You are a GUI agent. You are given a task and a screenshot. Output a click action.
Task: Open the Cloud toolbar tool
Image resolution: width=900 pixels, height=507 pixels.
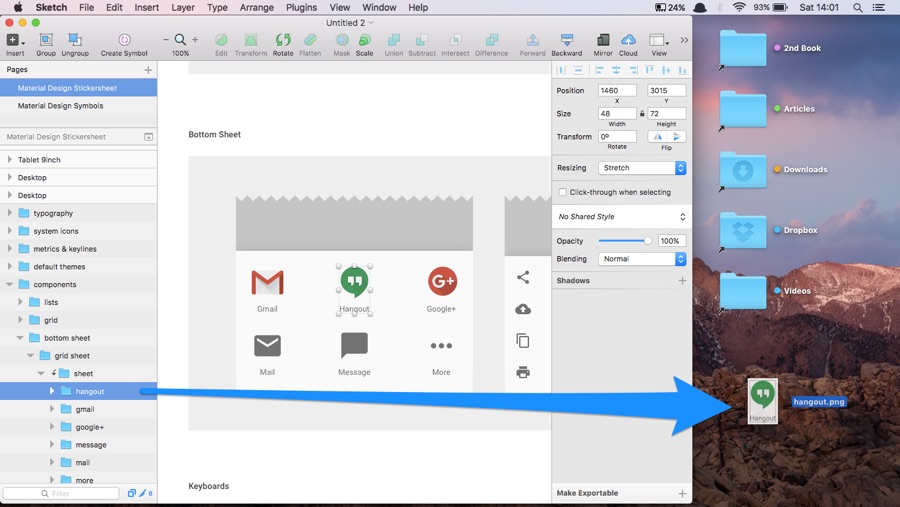(x=628, y=44)
